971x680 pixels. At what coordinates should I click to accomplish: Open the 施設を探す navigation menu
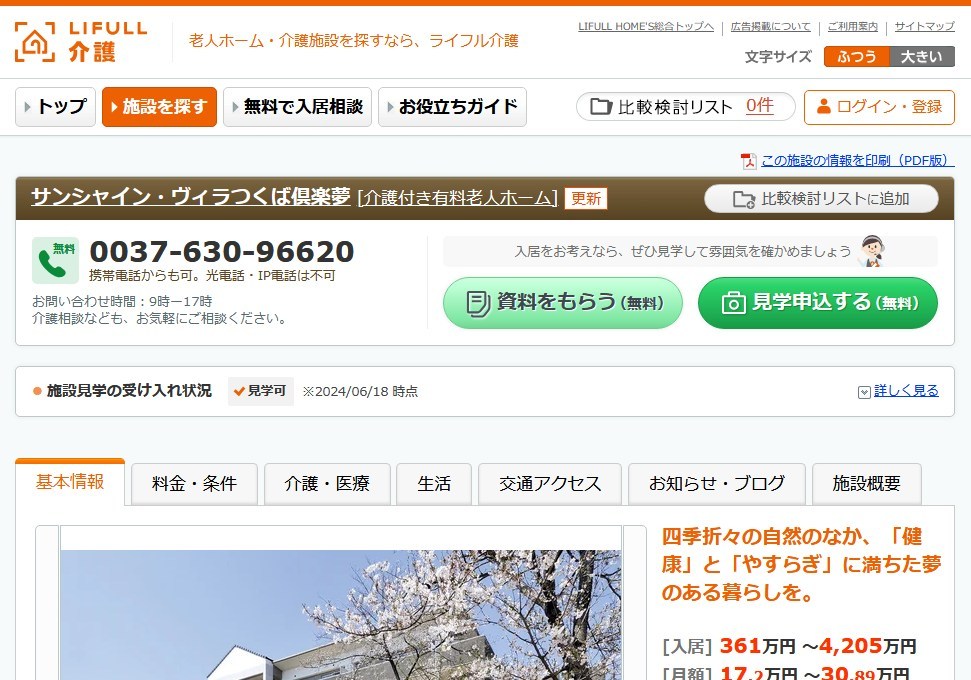(x=159, y=107)
